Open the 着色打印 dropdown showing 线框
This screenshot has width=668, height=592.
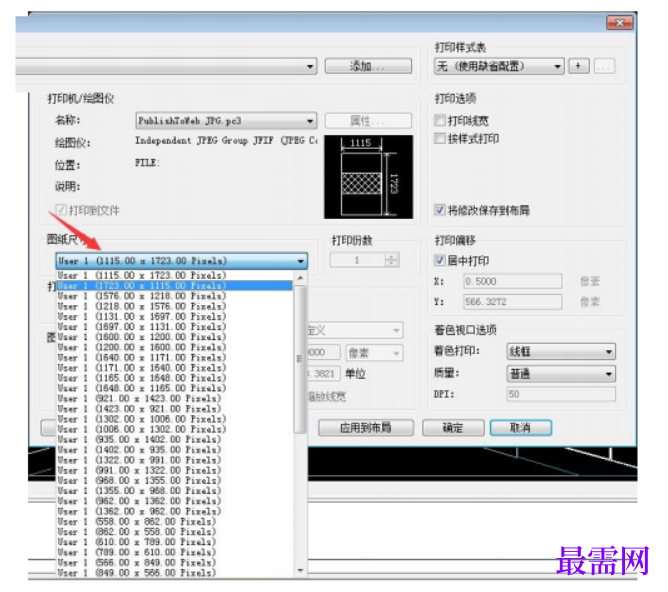[x=561, y=352]
